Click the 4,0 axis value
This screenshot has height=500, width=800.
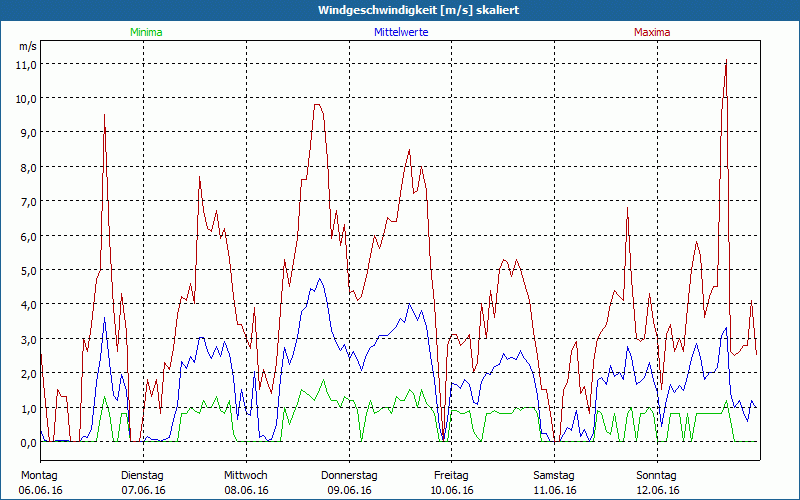pos(28,305)
